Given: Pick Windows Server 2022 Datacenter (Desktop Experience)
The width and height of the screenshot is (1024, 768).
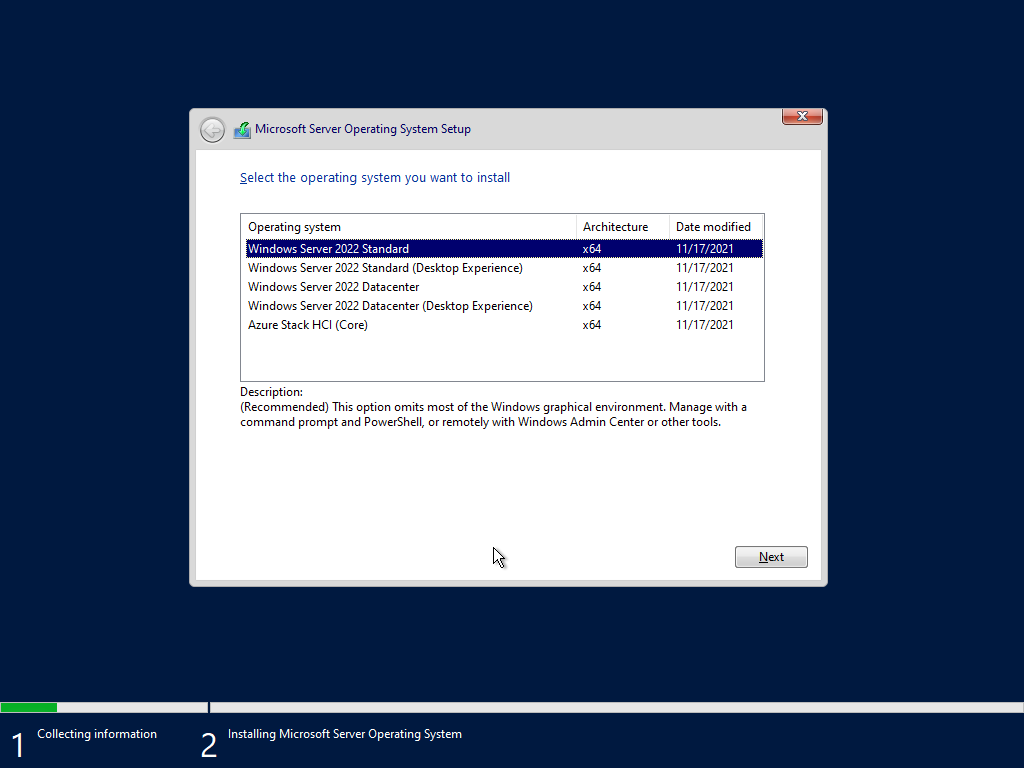Looking at the screenshot, I should click(390, 306).
